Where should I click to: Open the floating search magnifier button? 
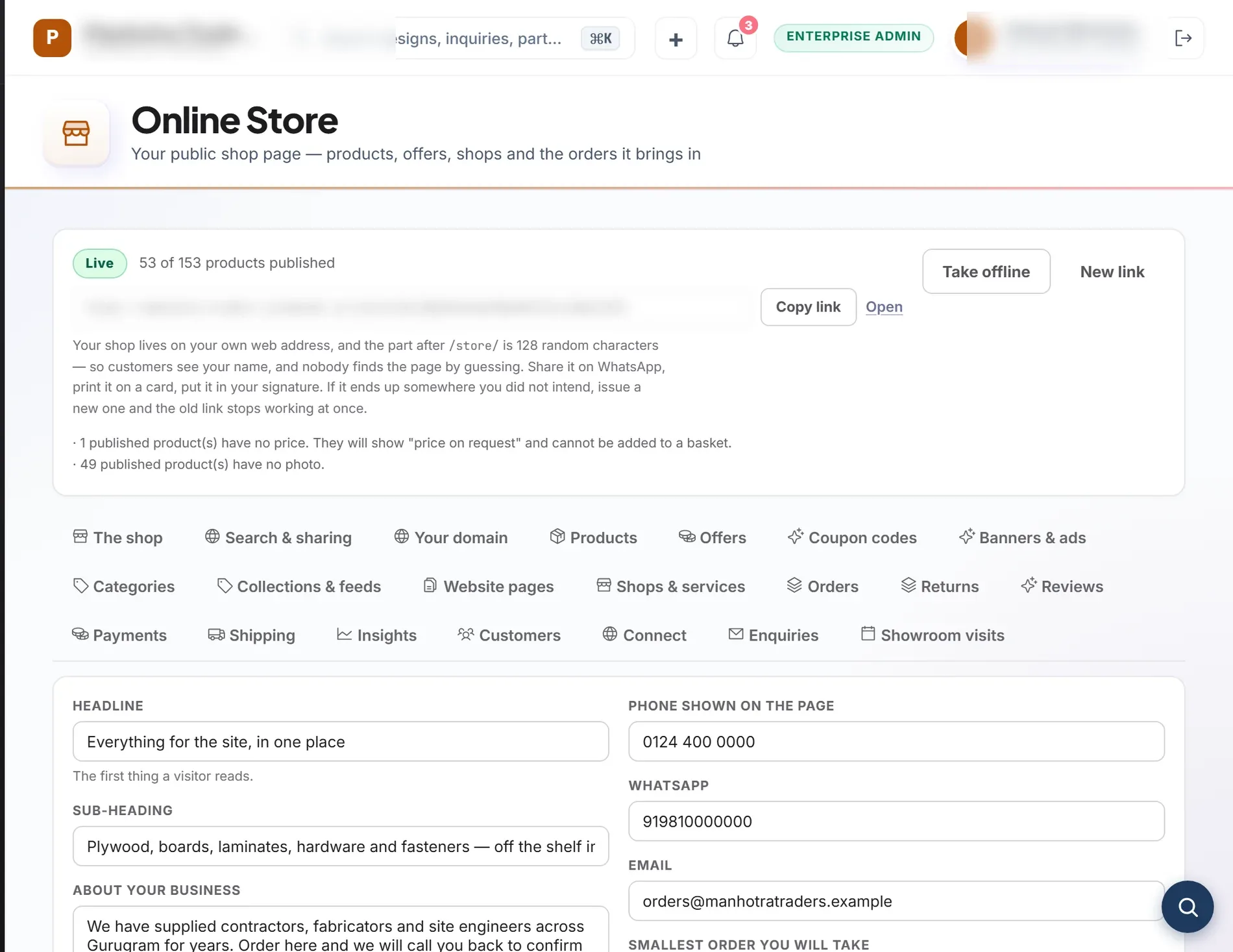(x=1188, y=907)
